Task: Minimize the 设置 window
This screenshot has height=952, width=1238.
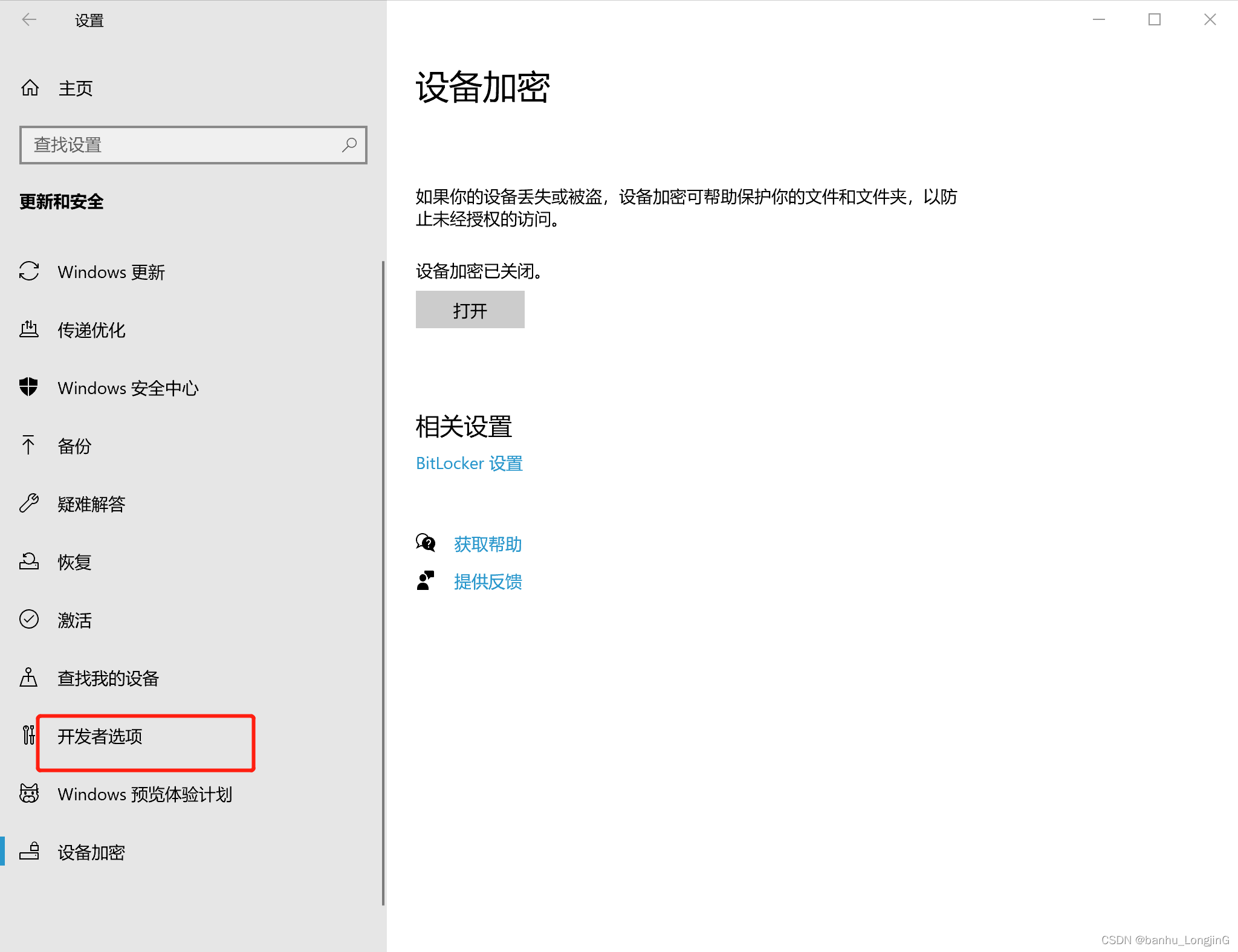Action: coord(1099,20)
